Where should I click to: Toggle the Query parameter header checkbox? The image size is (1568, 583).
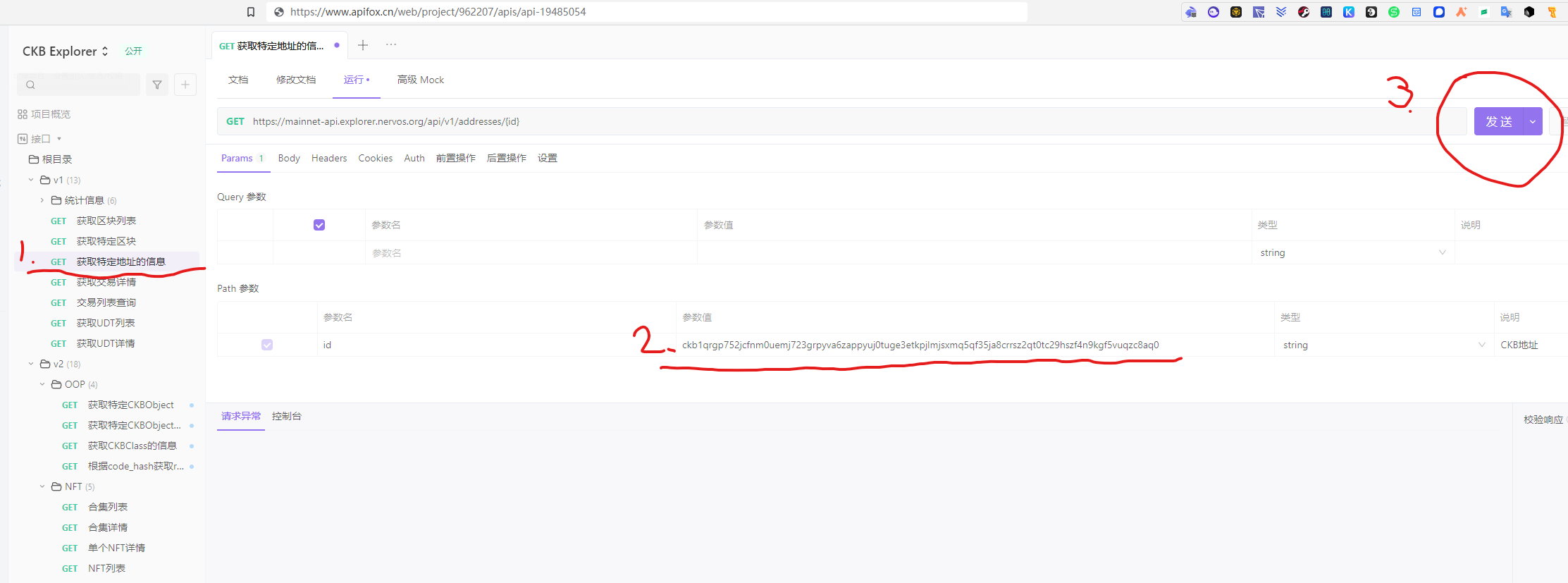click(x=319, y=225)
